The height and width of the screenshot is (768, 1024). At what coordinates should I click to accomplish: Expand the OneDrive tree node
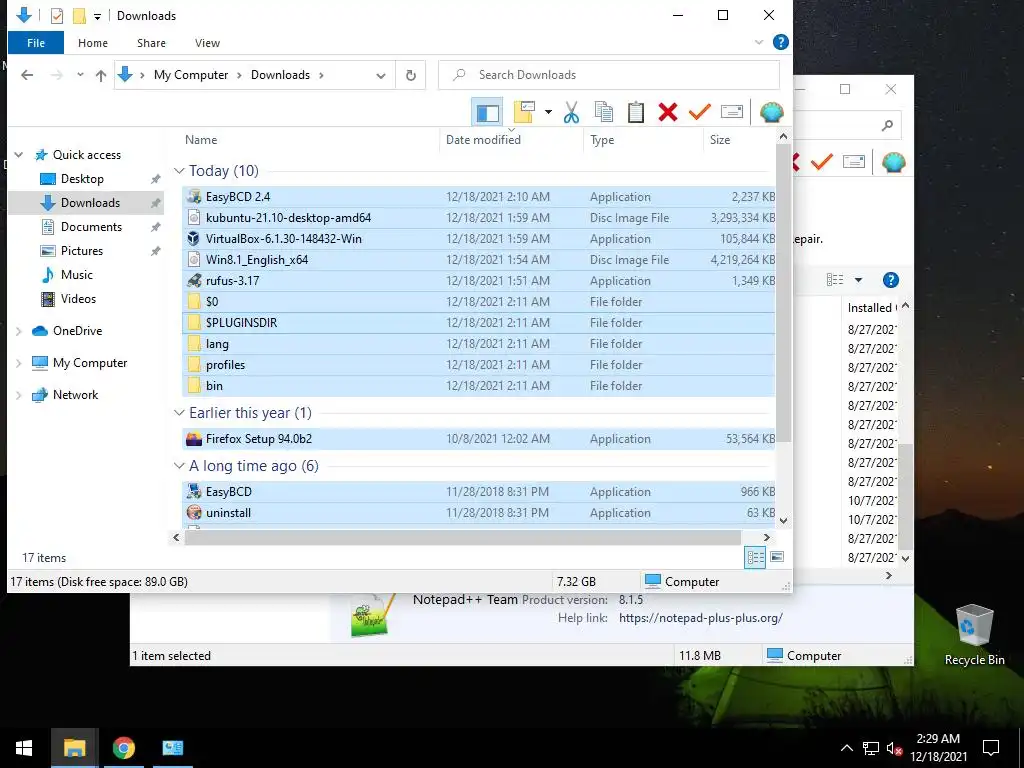point(19,331)
